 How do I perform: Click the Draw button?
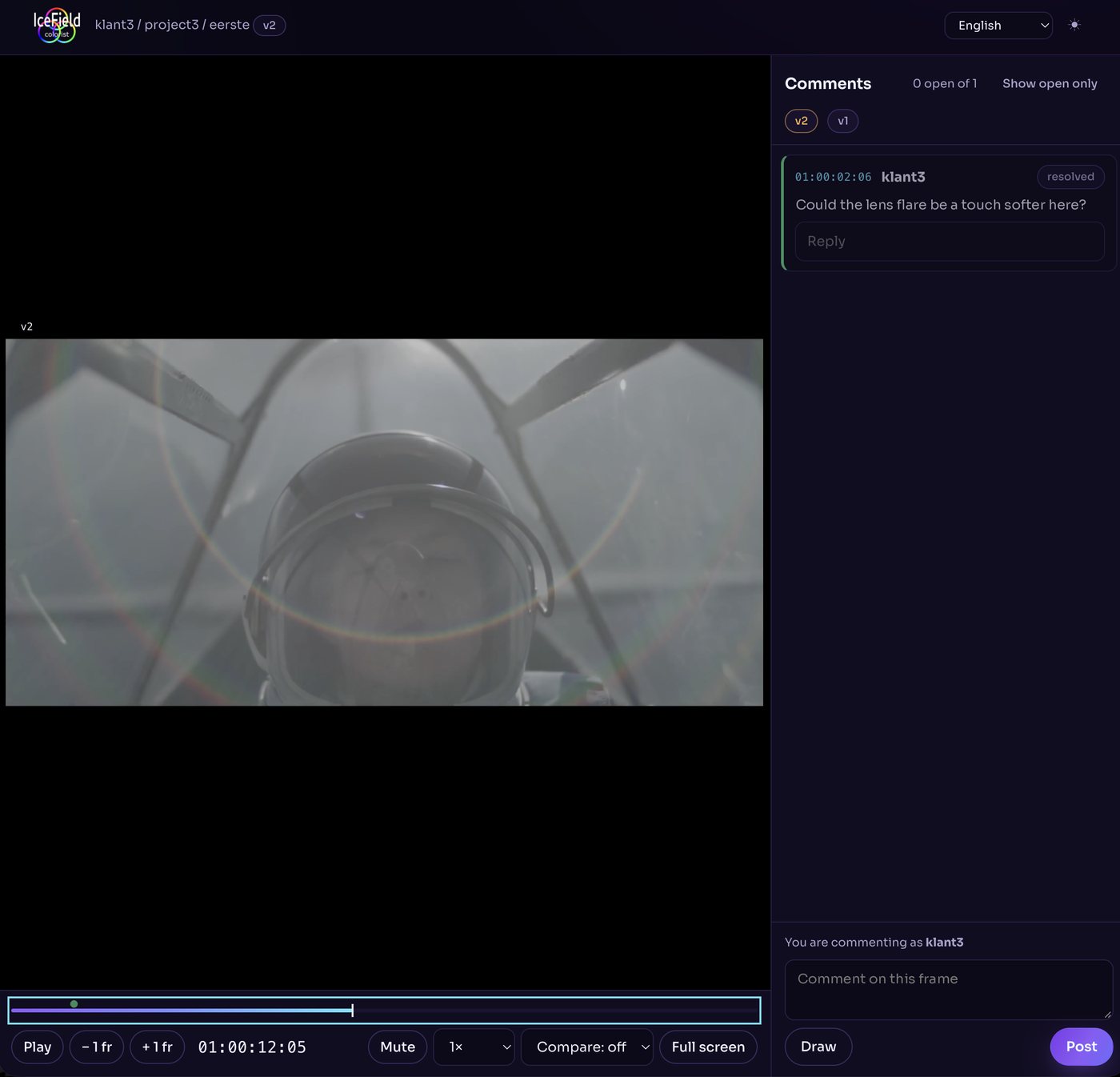pyautogui.click(x=818, y=1047)
